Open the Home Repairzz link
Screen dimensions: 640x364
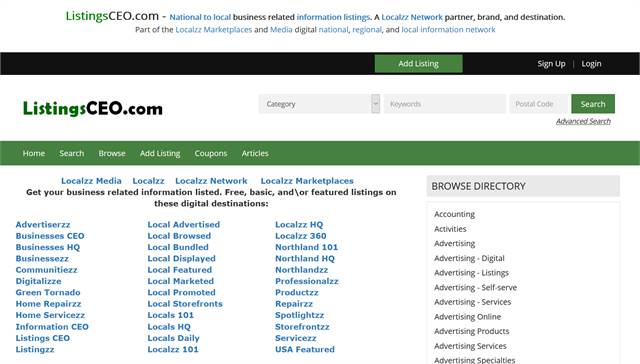[x=48, y=304]
